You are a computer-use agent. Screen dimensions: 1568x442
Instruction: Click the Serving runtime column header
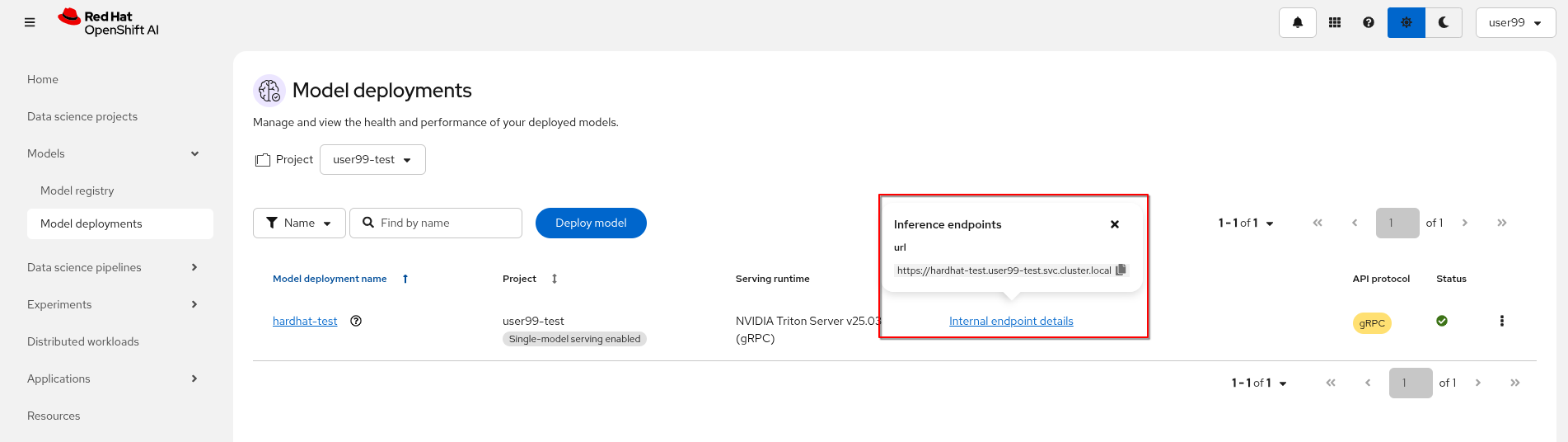773,279
